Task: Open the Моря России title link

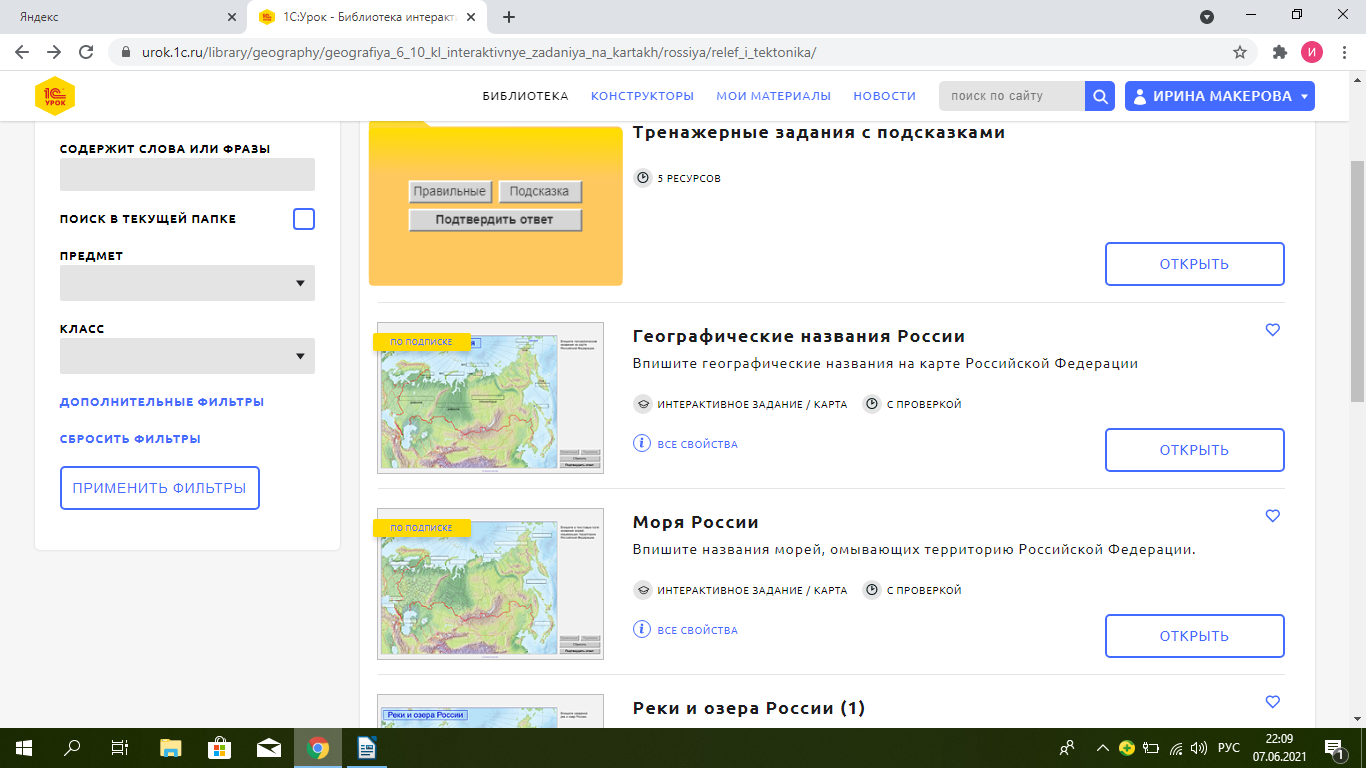Action: (x=696, y=522)
